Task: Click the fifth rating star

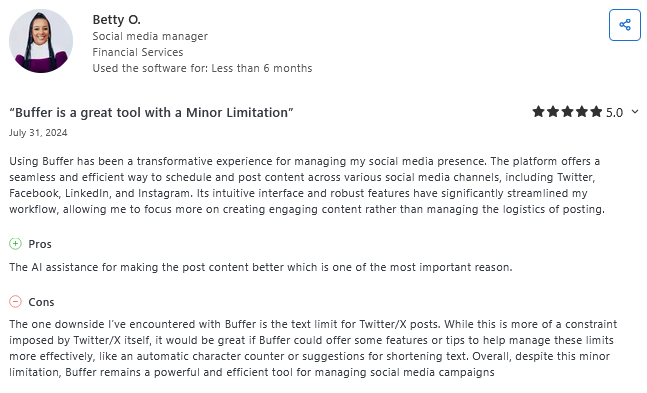Action: [596, 111]
